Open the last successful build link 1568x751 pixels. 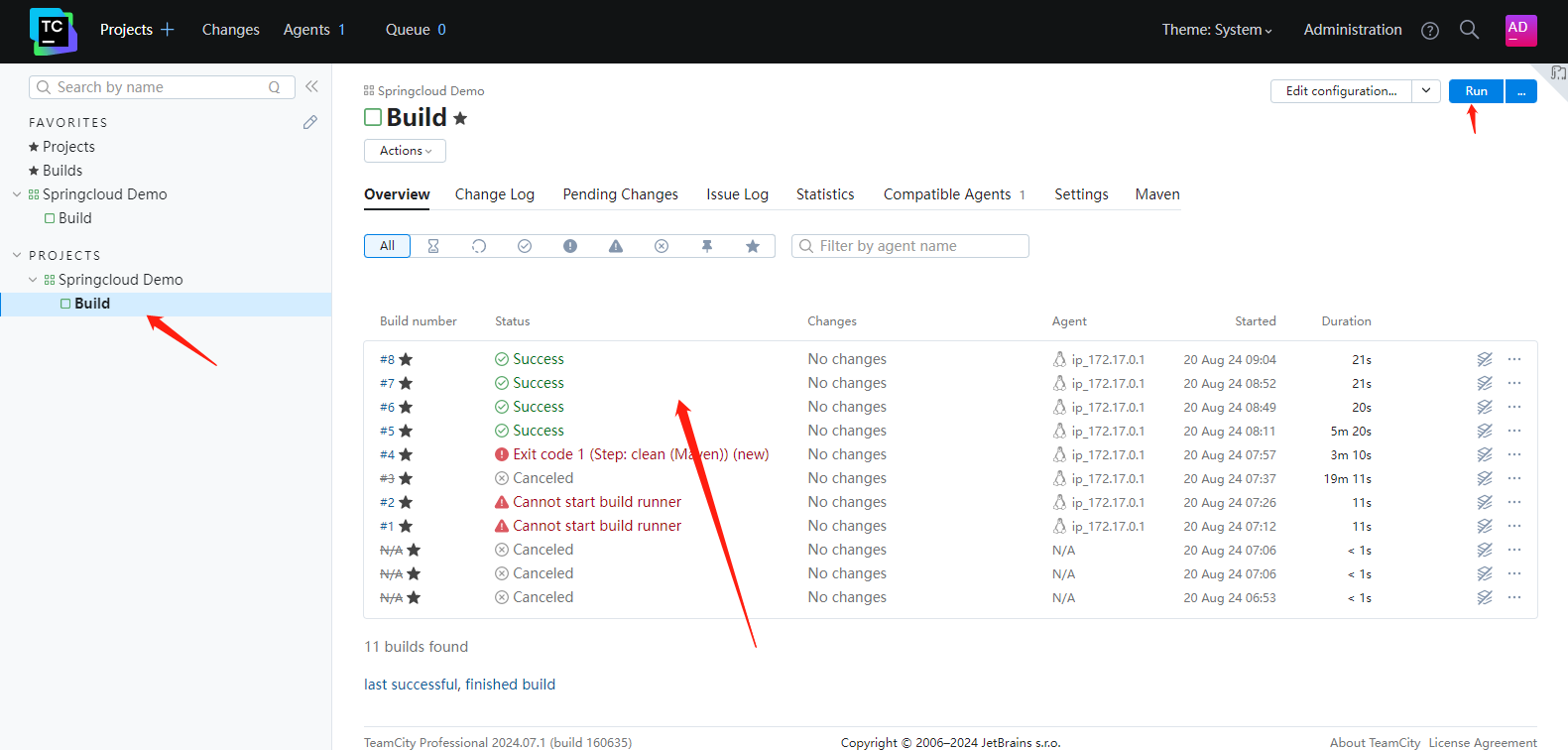coord(459,685)
